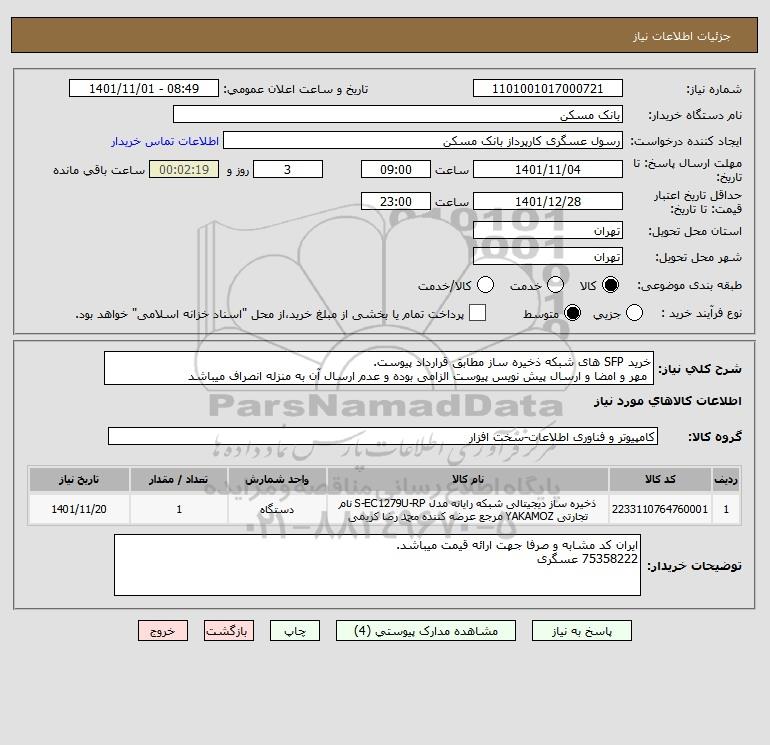
Task: Click the delivery province field تهران
Action: (x=548, y=230)
